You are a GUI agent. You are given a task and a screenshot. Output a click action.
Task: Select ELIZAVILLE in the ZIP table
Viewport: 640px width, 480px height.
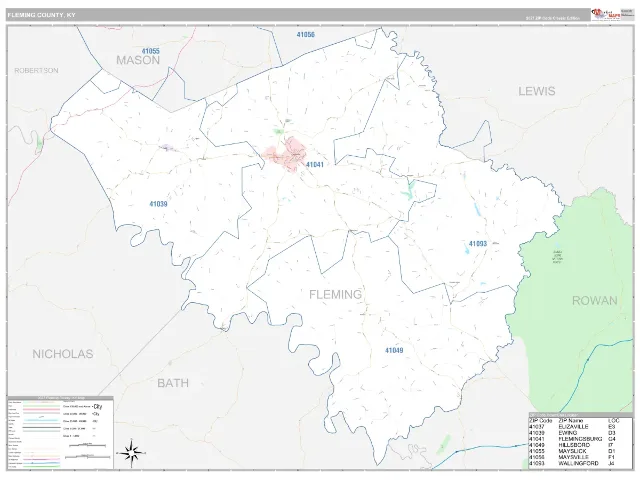(573, 427)
